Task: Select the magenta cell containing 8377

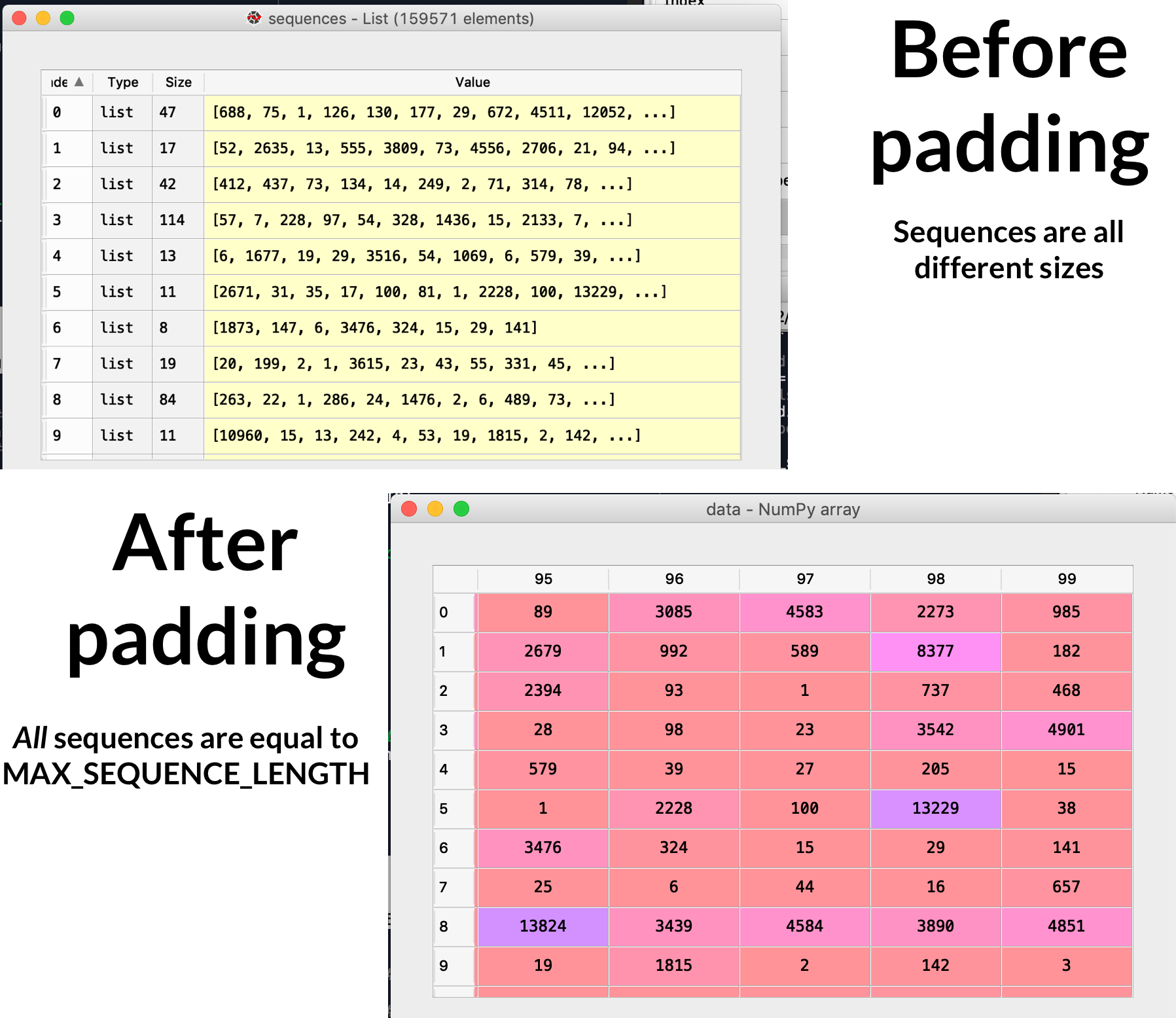Action: click(x=935, y=651)
